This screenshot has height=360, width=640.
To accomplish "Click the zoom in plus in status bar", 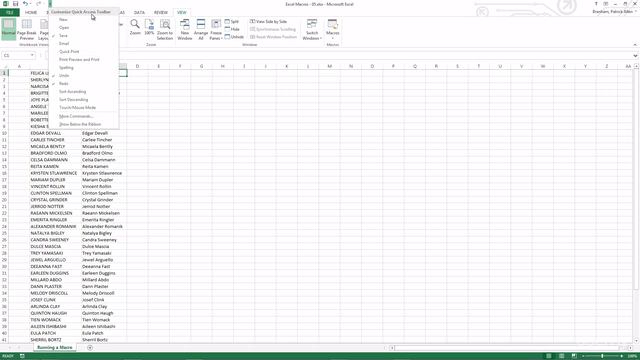I will 622,356.
